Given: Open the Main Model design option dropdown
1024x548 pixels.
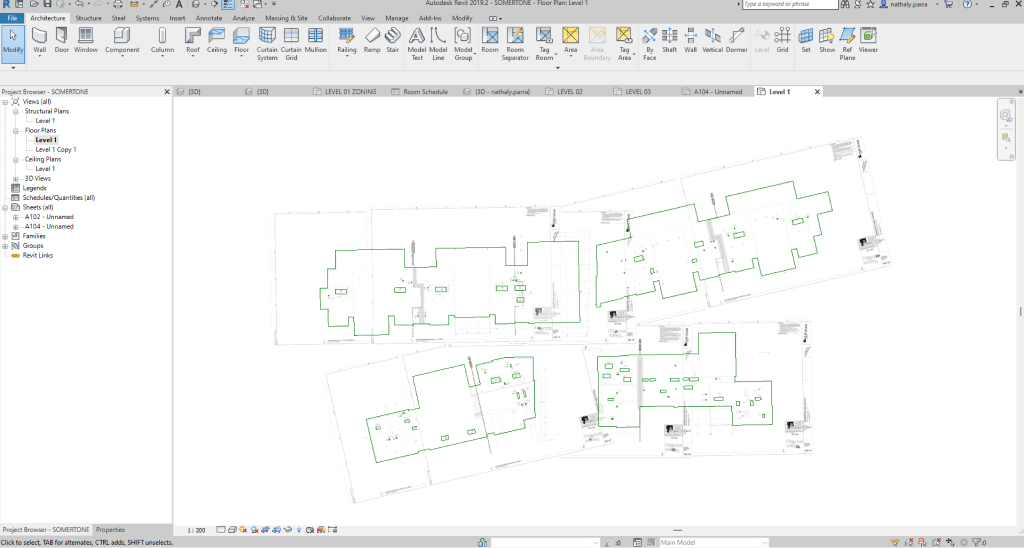Looking at the screenshot, I should [713, 542].
